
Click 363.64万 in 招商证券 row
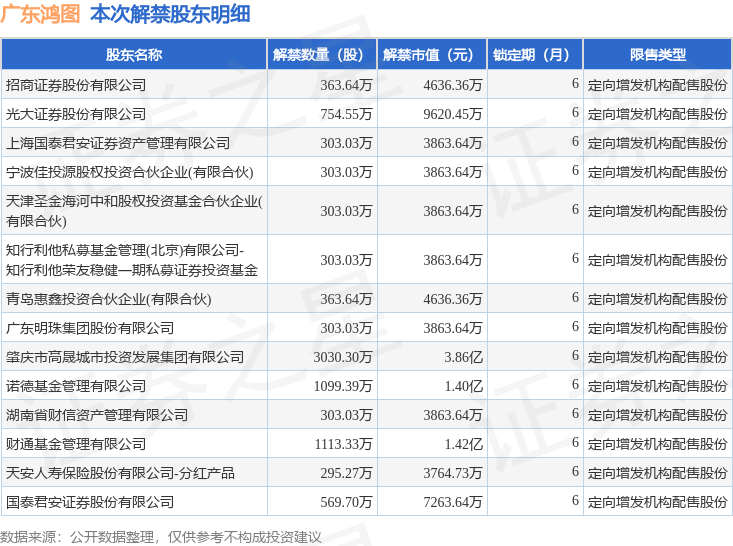click(x=346, y=85)
